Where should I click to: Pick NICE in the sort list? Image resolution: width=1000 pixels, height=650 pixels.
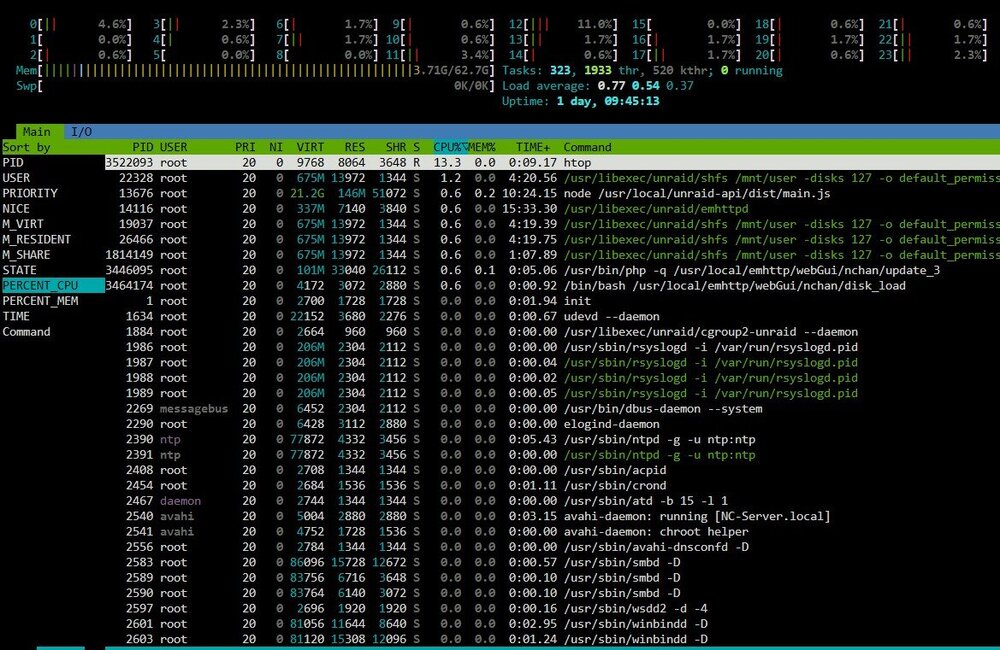(52, 209)
